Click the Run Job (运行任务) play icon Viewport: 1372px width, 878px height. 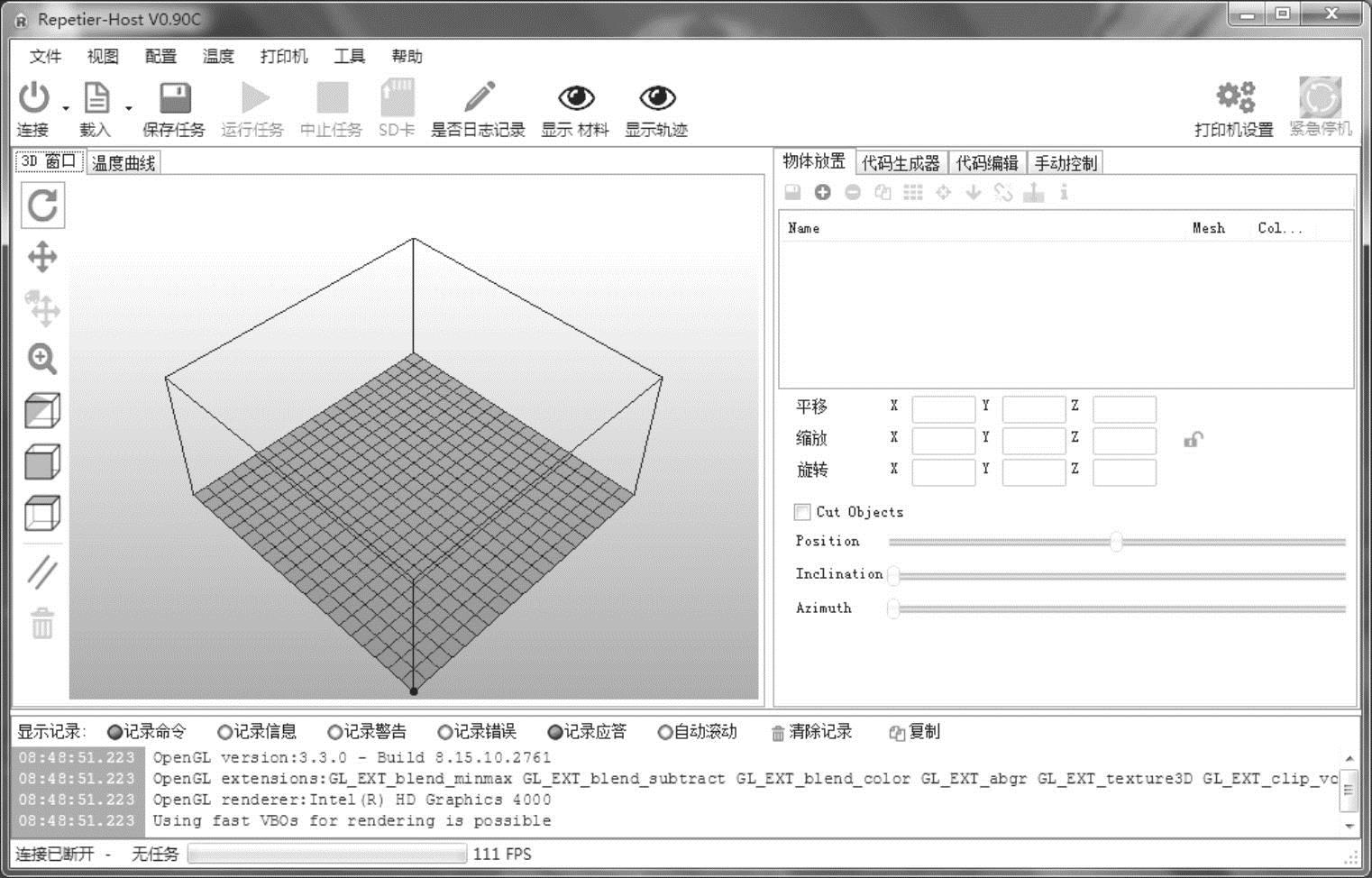coord(255,97)
